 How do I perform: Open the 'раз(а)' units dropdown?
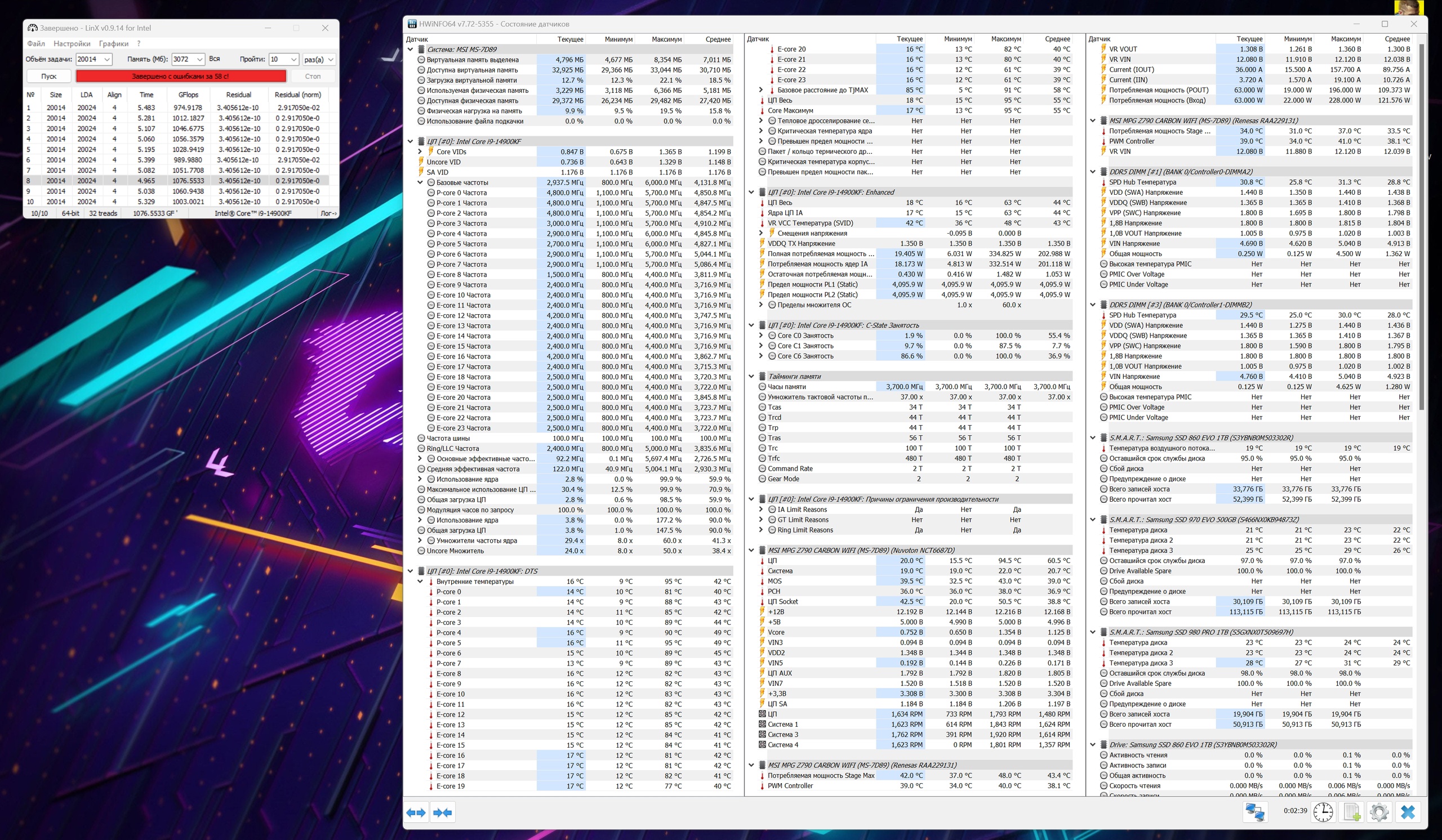[330, 60]
